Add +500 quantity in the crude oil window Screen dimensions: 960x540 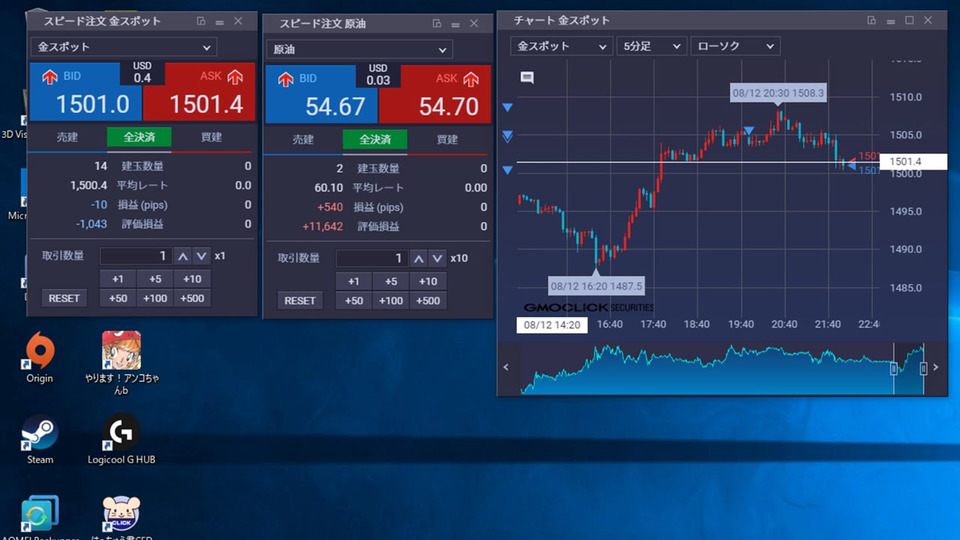[x=427, y=301]
